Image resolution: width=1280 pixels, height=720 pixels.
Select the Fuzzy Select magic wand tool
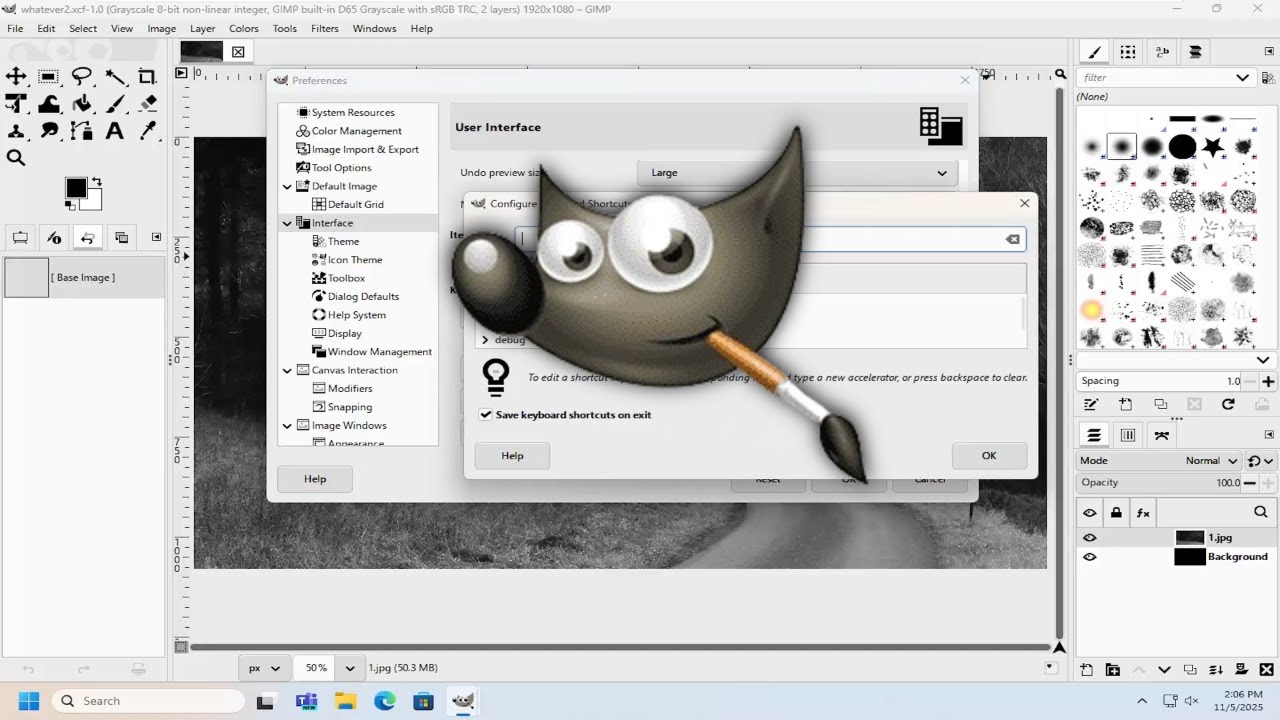coord(115,77)
